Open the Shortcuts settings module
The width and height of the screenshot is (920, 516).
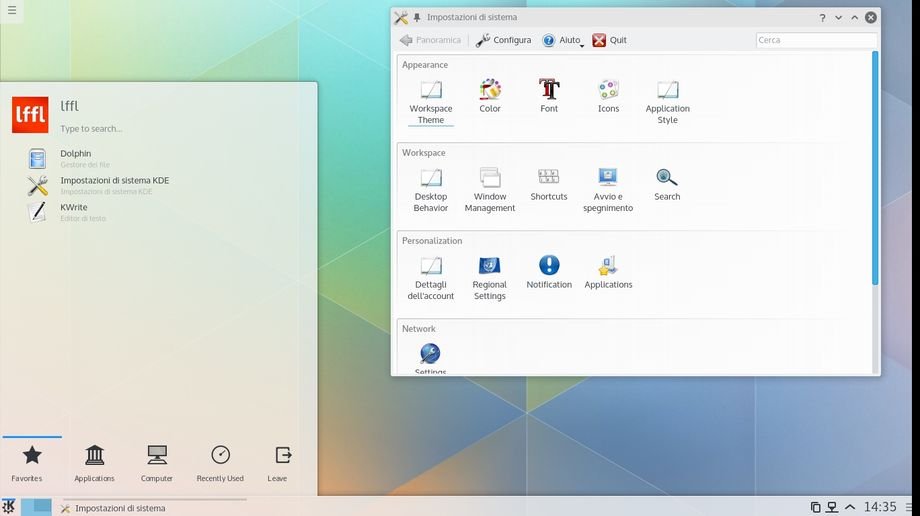pyautogui.click(x=549, y=184)
